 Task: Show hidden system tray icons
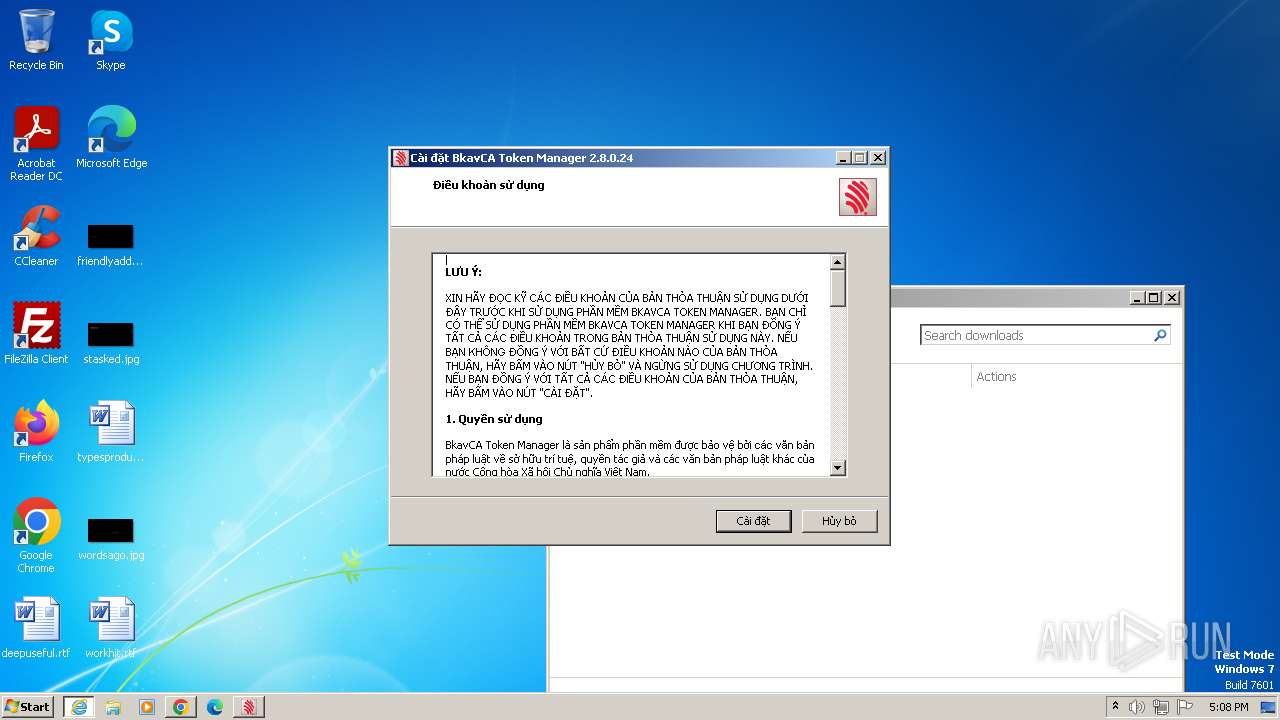[x=1116, y=706]
